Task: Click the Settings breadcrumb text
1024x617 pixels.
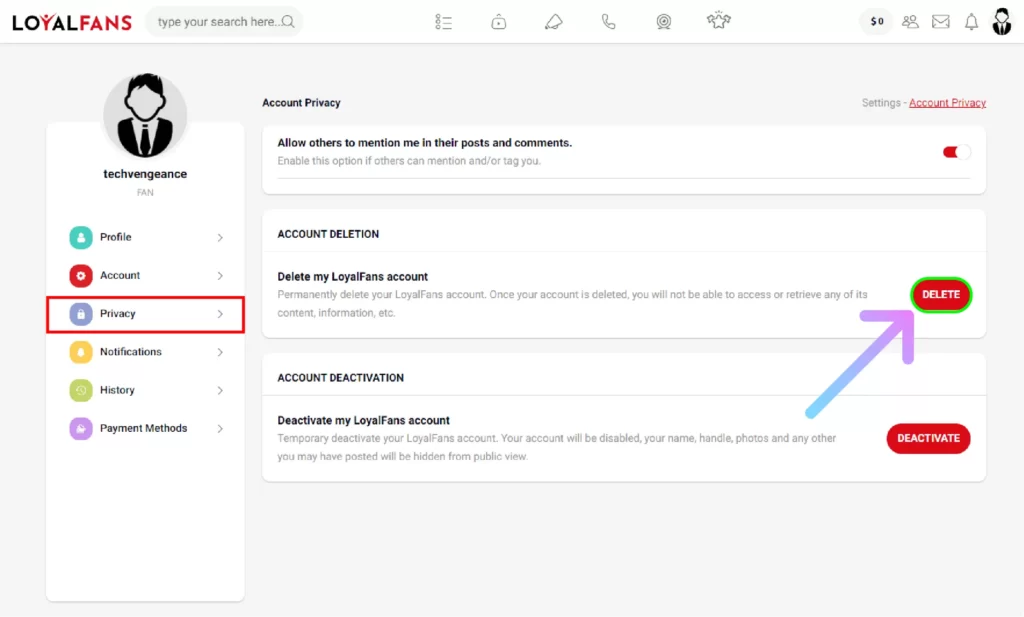Action: click(880, 103)
